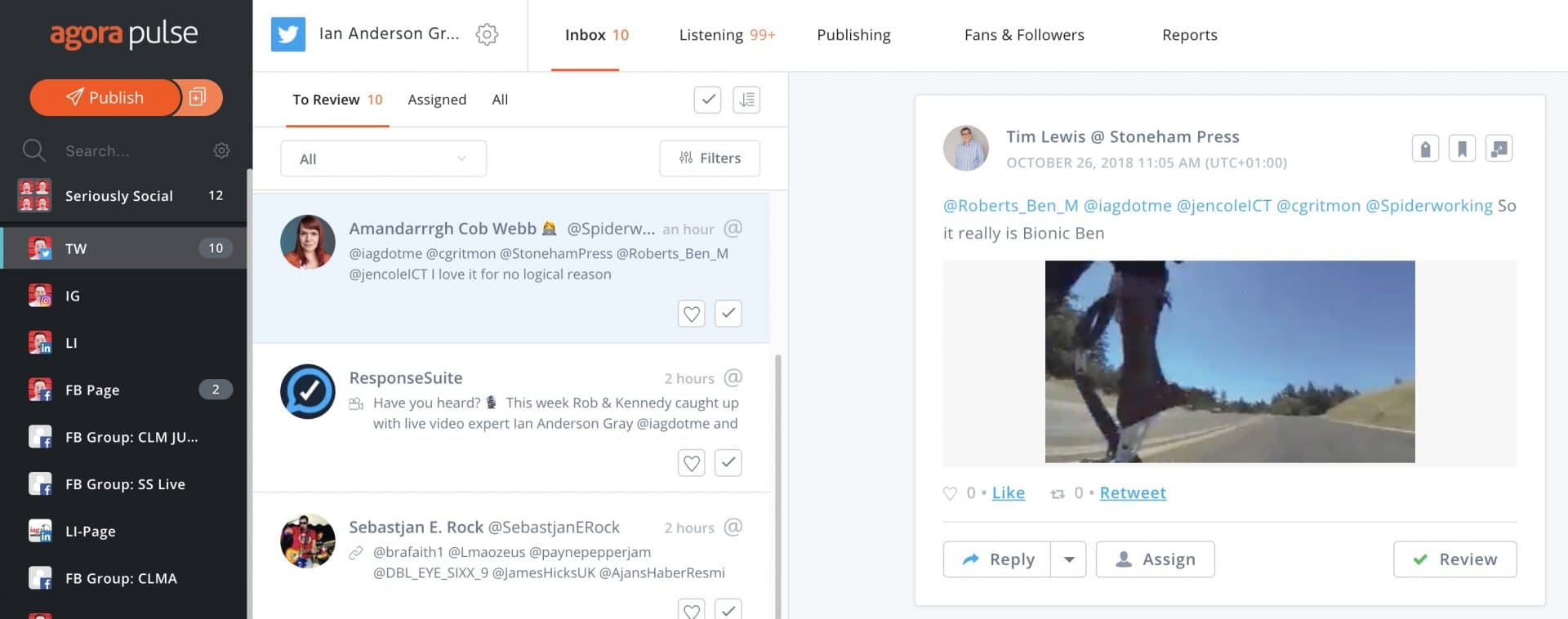Click ResponseSuite avatar logo
The height and width of the screenshot is (619, 1568).
(308, 392)
